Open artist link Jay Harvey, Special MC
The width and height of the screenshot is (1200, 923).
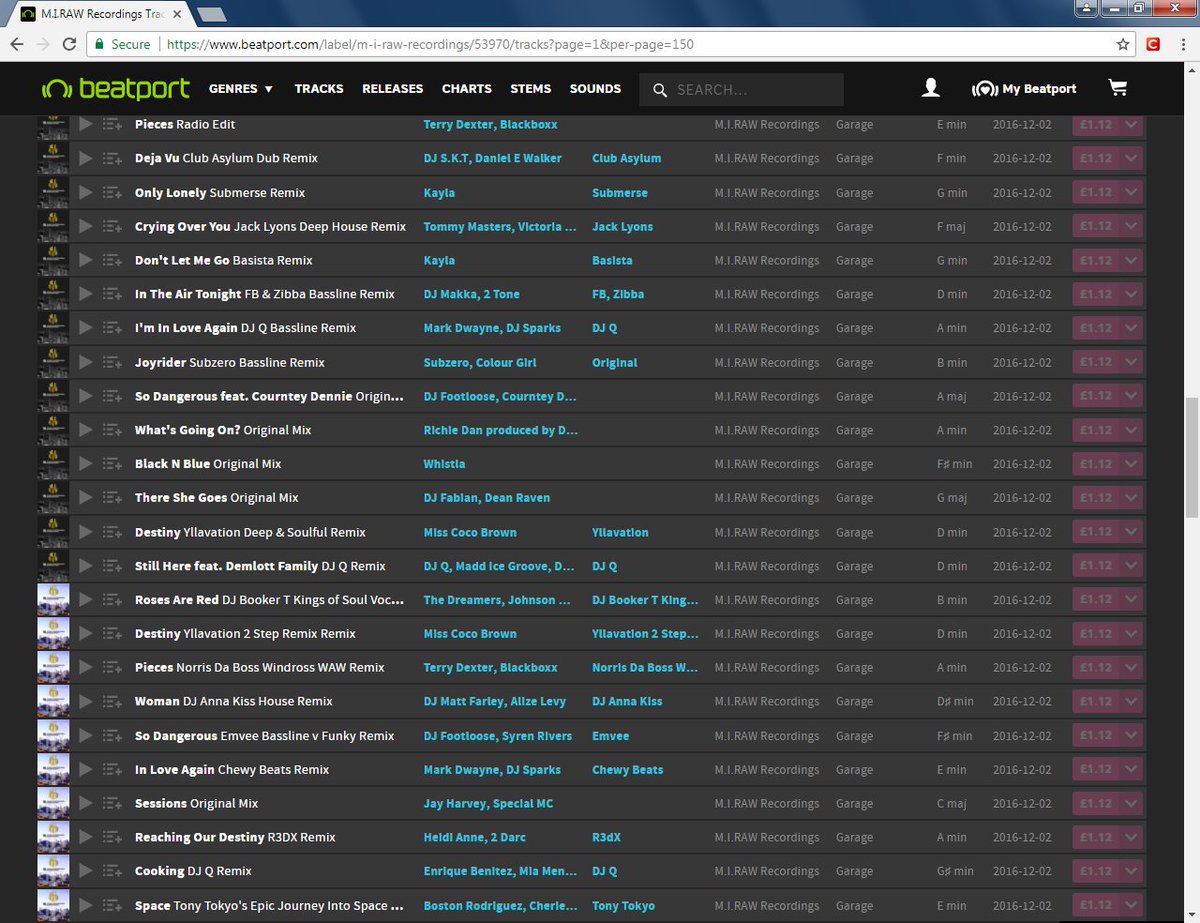488,803
